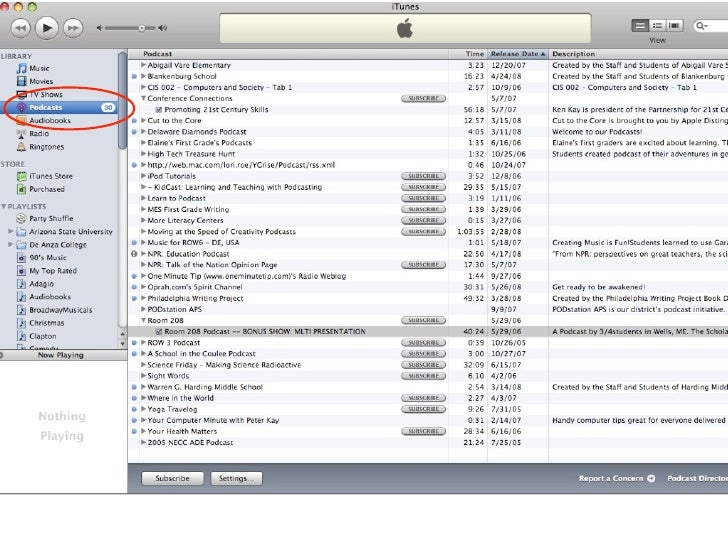Click the bottom Subscribe button

click(x=172, y=478)
